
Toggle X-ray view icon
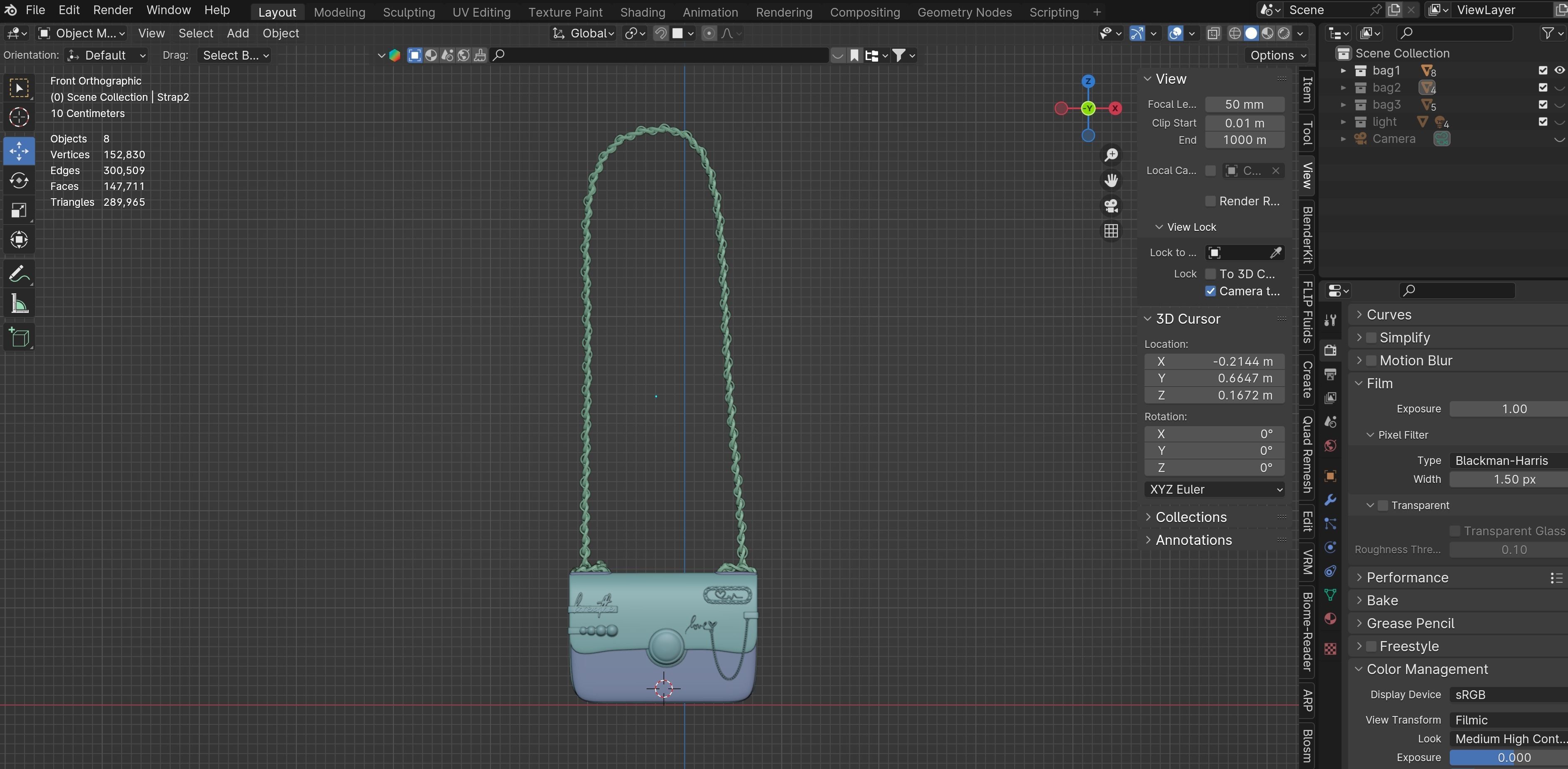click(1213, 33)
